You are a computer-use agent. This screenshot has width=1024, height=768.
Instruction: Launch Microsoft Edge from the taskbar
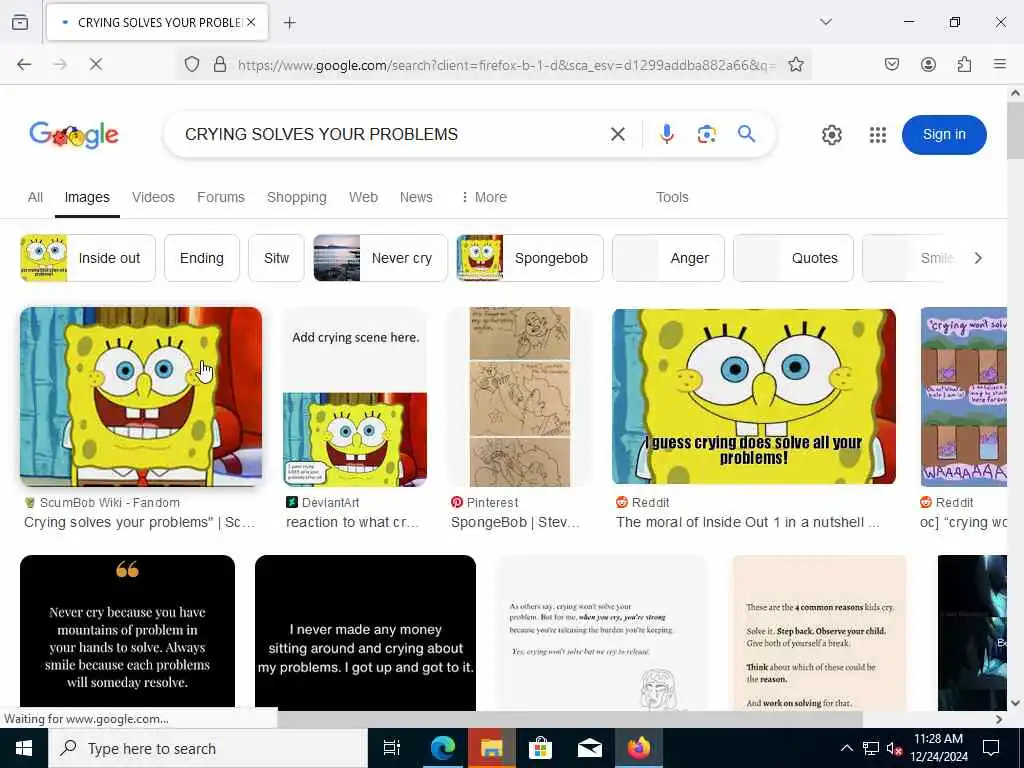tap(442, 748)
